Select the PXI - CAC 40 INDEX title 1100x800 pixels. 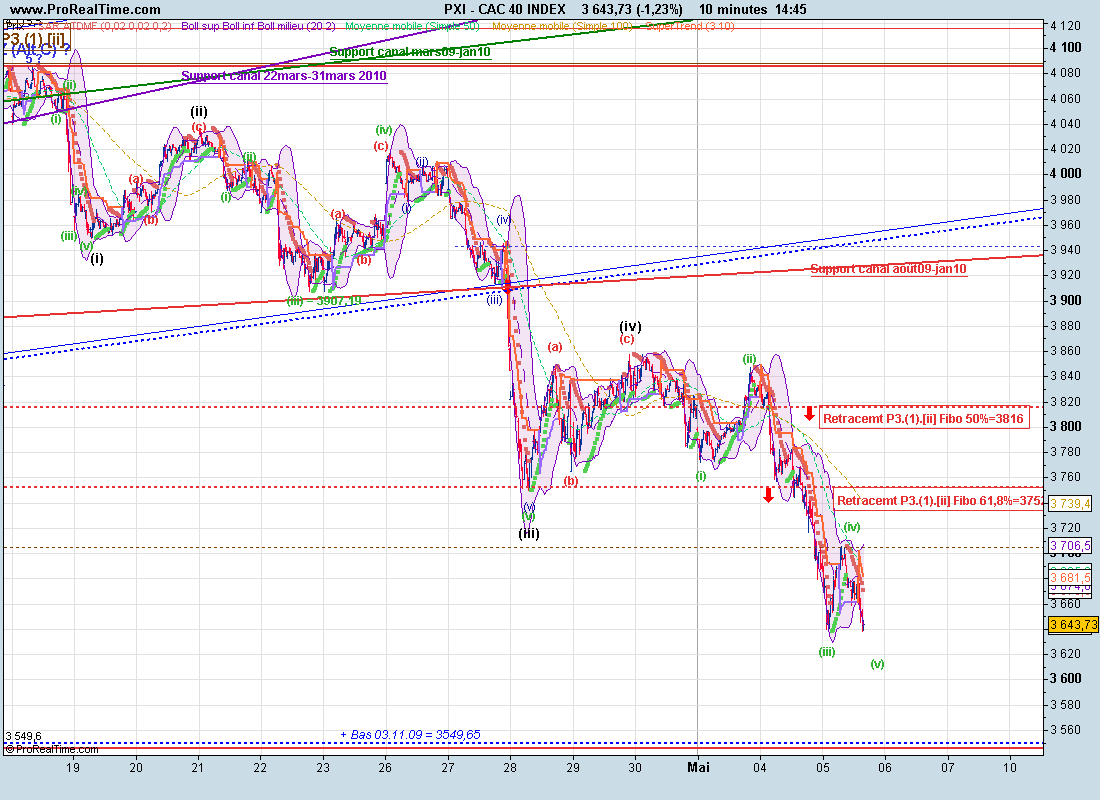pyautogui.click(x=504, y=9)
